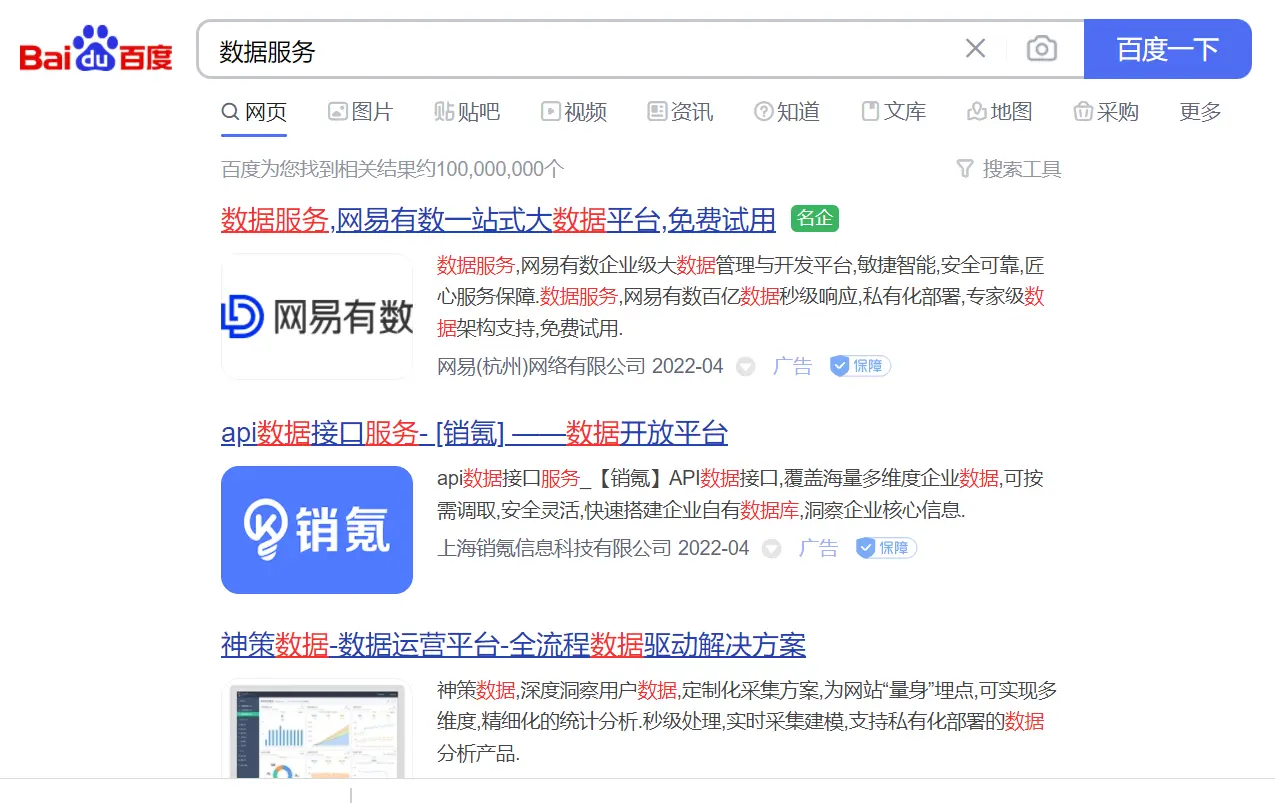Open the 神策数据 result link
Viewport: 1275px width, 803px height.
tap(512, 645)
